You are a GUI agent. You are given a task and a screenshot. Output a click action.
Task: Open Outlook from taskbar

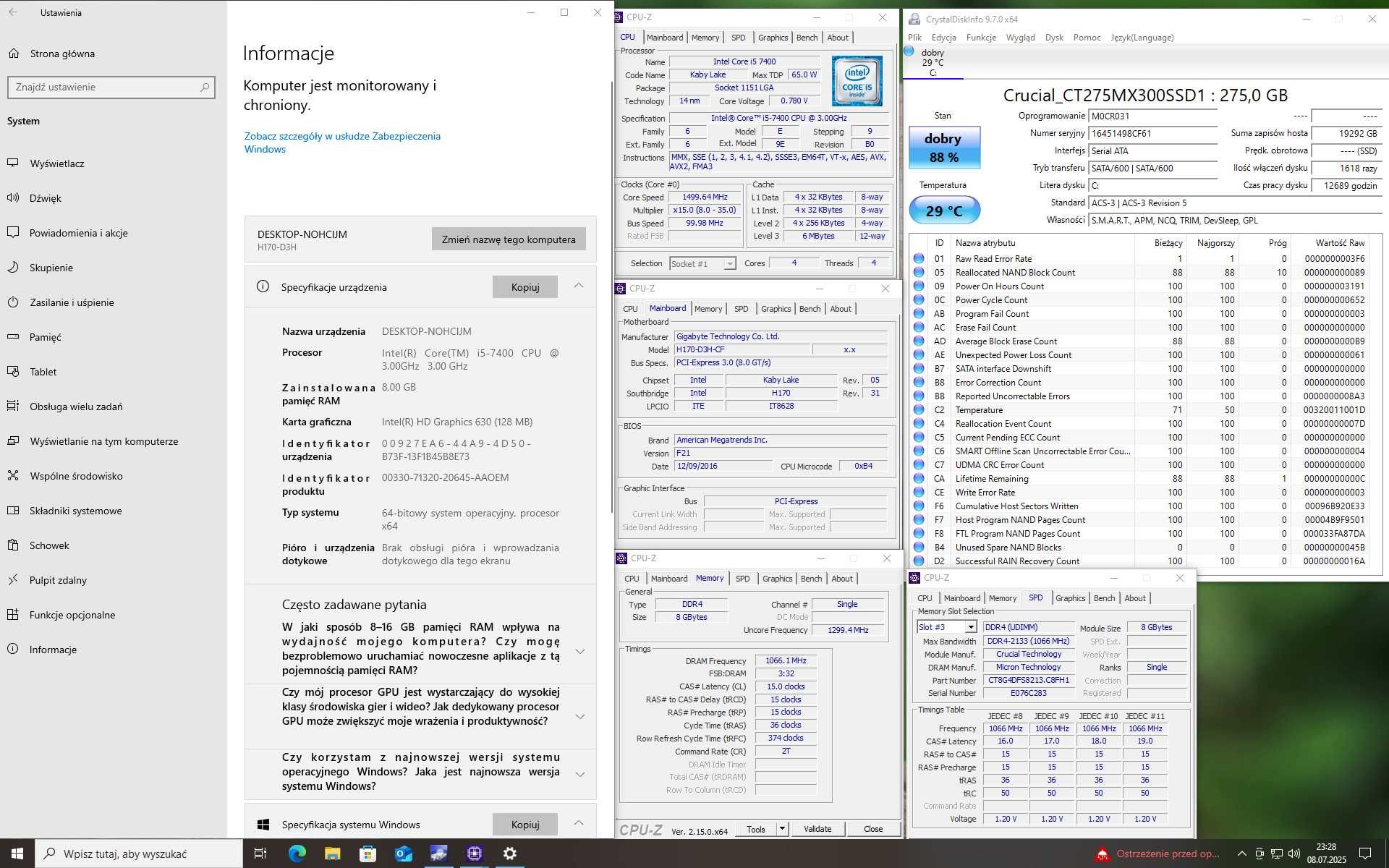403,854
